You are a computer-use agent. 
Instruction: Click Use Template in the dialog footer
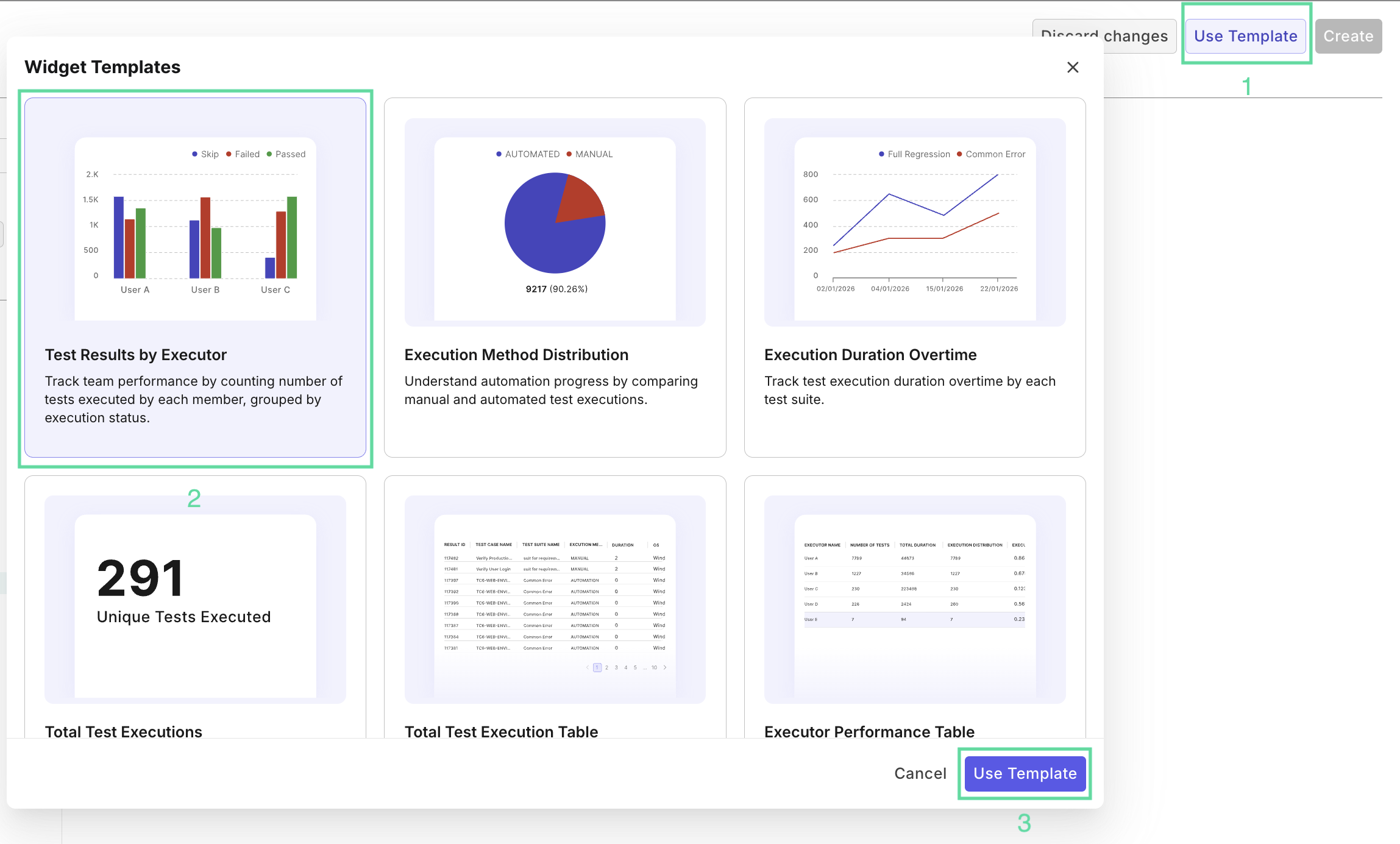(x=1024, y=773)
